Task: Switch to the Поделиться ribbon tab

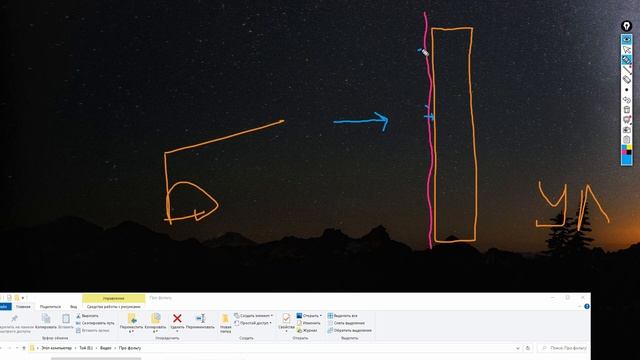Action: click(50, 307)
